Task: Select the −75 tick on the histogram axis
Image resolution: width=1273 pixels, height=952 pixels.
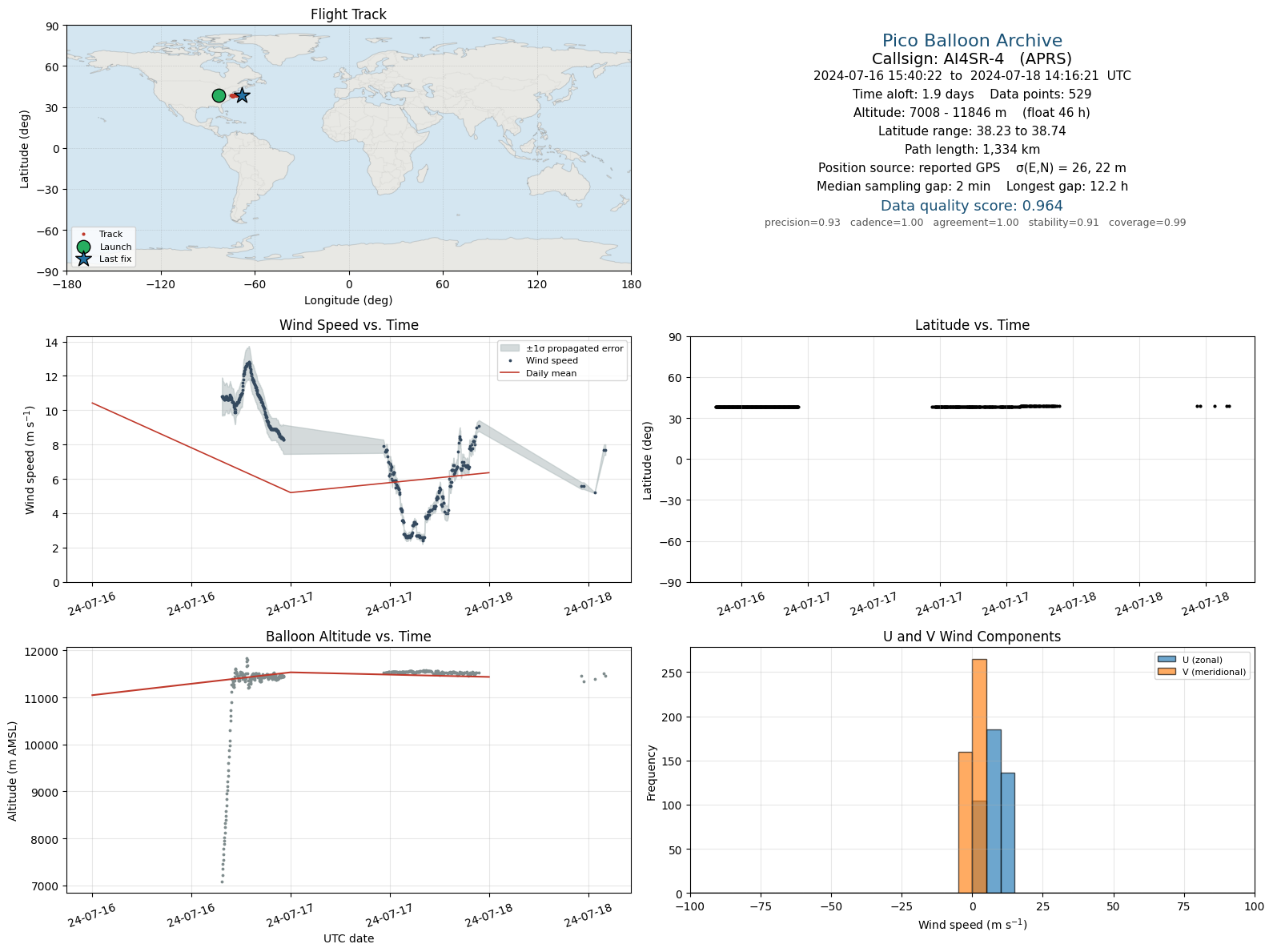Action: point(761,906)
